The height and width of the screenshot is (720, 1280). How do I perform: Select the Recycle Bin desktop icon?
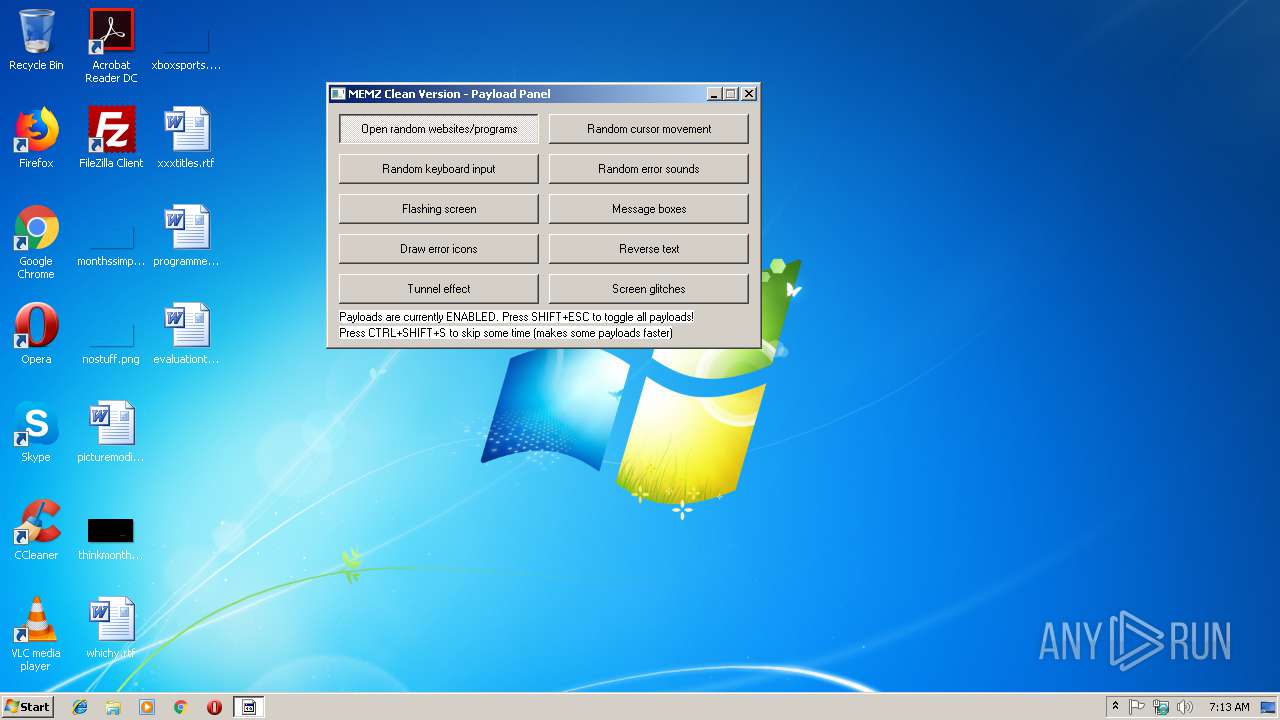(x=36, y=40)
